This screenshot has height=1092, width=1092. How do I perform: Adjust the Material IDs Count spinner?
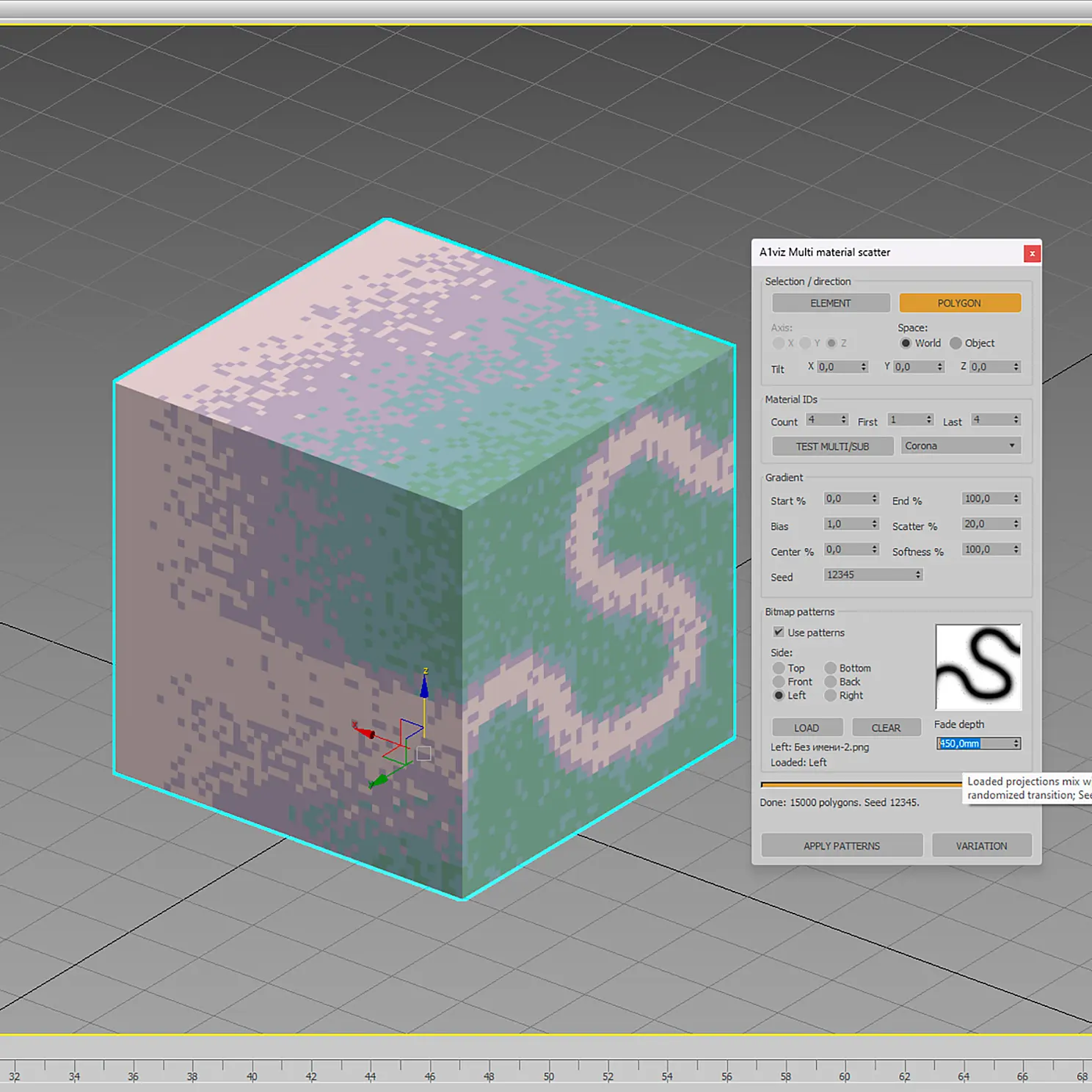844,420
